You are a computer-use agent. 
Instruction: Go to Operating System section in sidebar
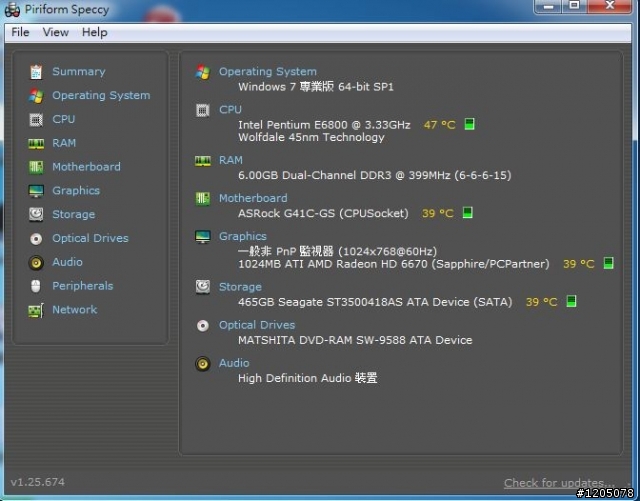point(101,96)
